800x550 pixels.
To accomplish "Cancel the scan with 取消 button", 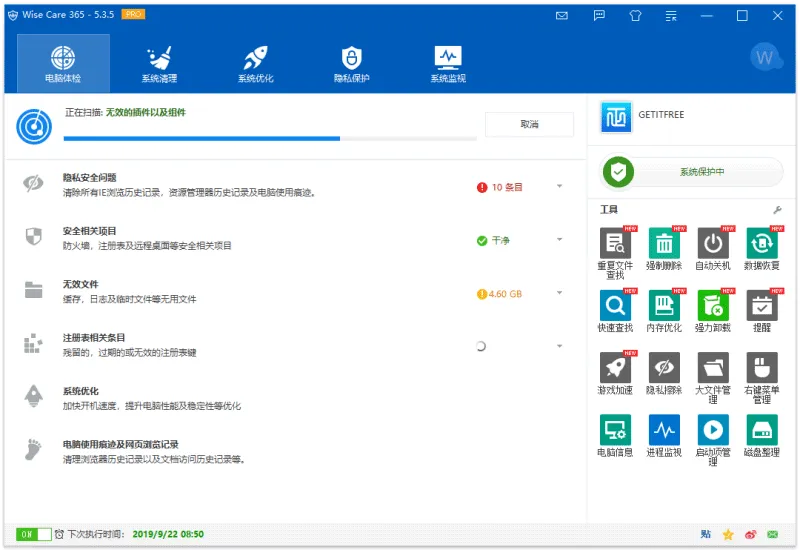I will [529, 124].
